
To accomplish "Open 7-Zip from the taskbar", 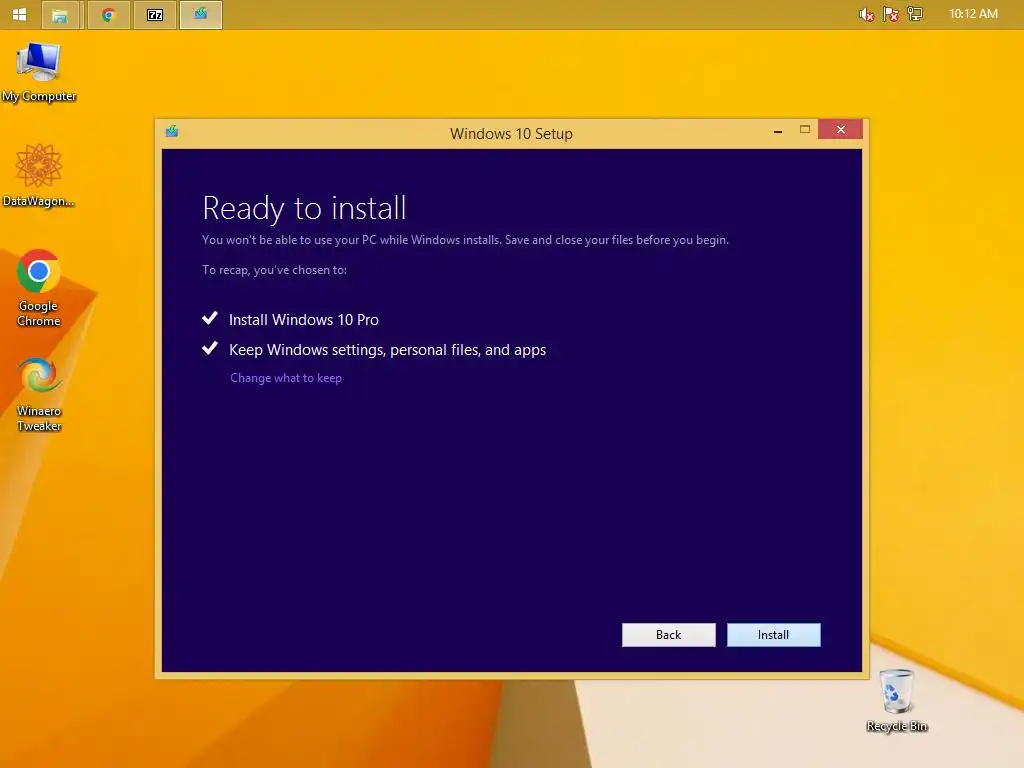I will pyautogui.click(x=155, y=15).
